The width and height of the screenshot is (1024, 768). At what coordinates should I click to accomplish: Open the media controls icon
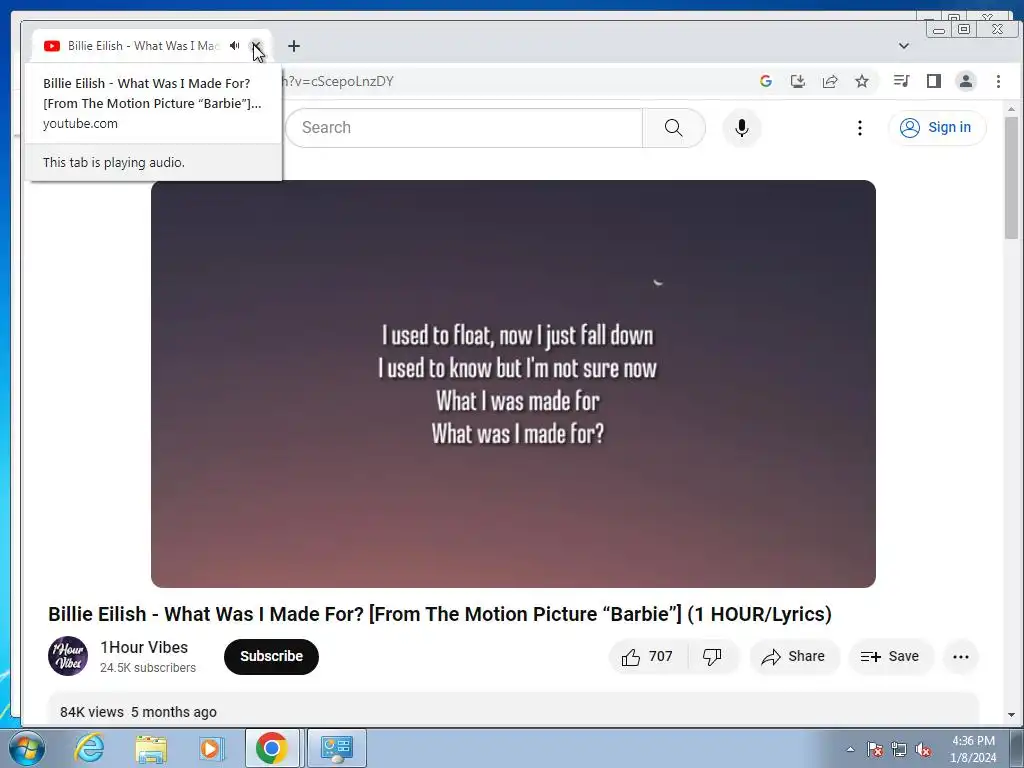tap(902, 81)
